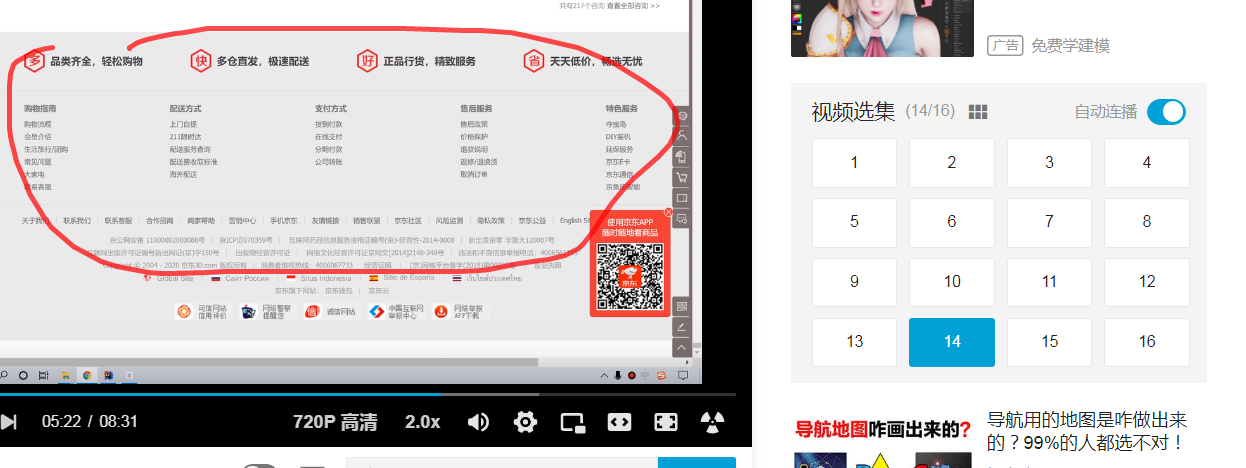Switch to widescreen mode icon
1246x468 pixels.
click(x=619, y=421)
